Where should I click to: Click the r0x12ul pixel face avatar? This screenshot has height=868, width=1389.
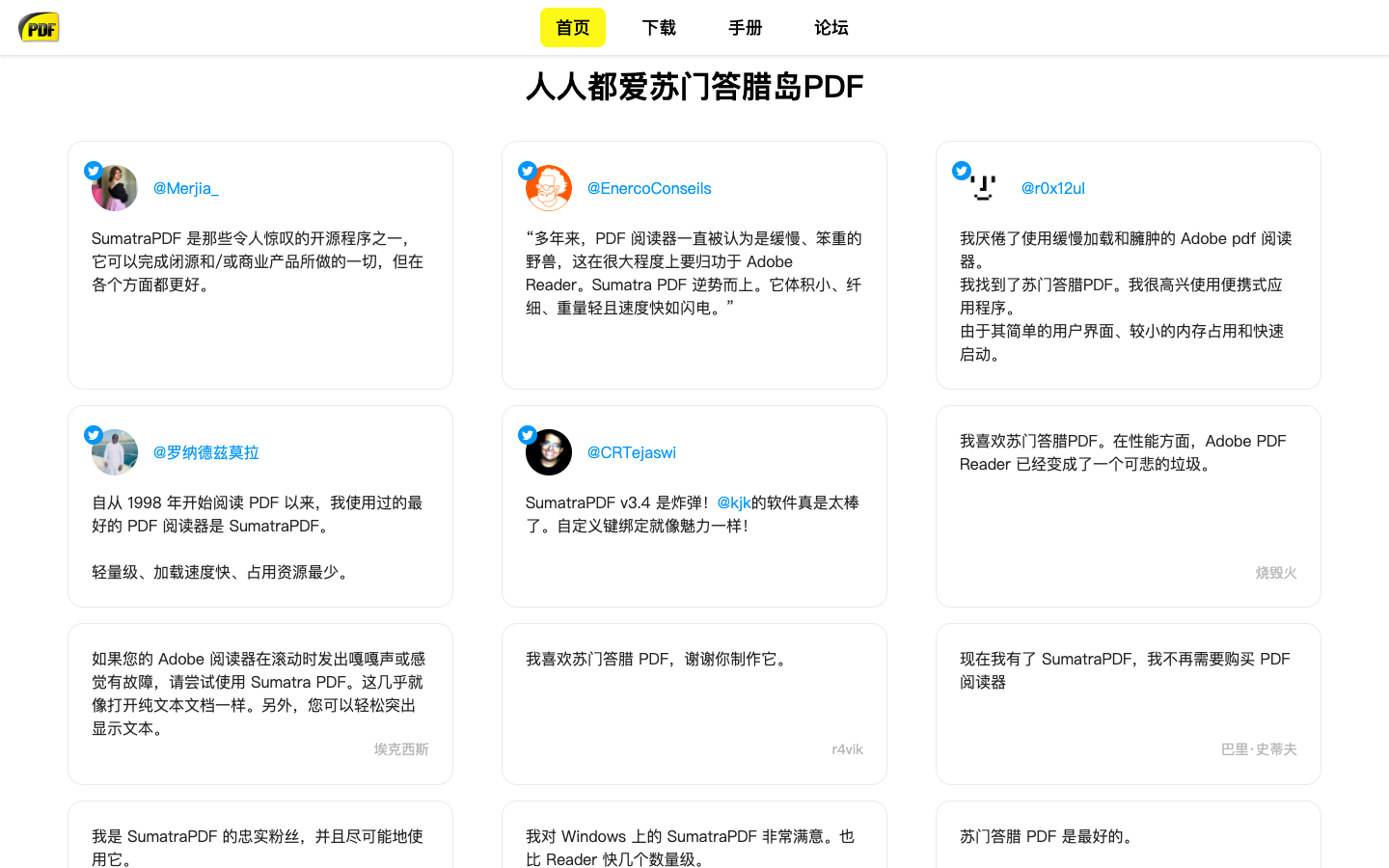985,189
